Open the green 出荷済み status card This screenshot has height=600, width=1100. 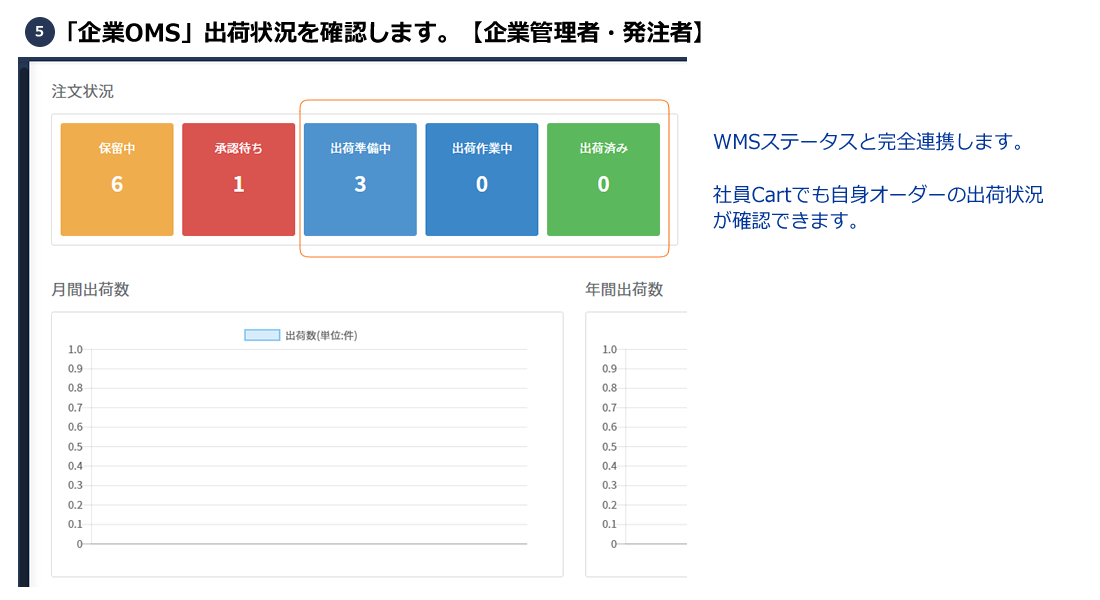point(603,179)
